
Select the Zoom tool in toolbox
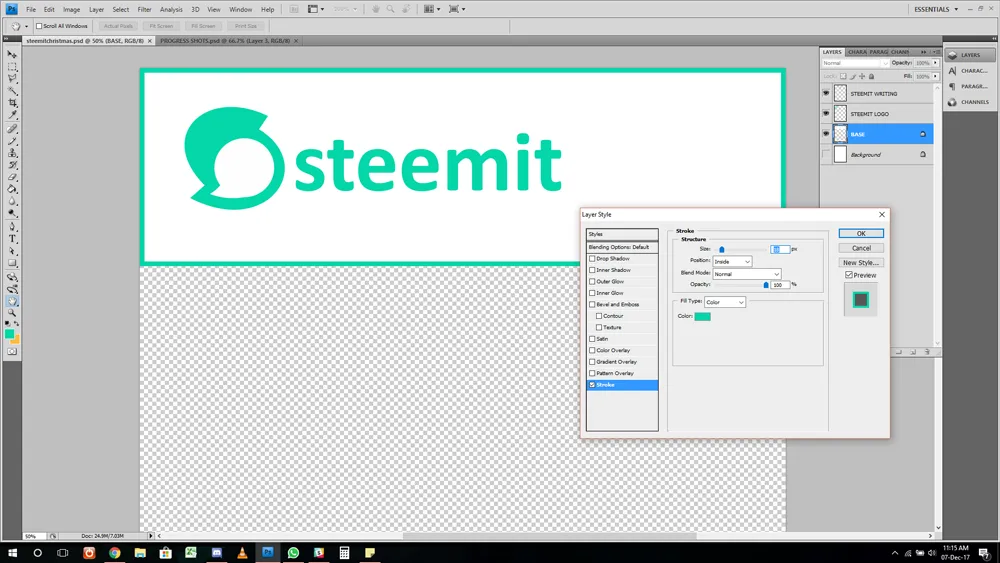click(12, 314)
